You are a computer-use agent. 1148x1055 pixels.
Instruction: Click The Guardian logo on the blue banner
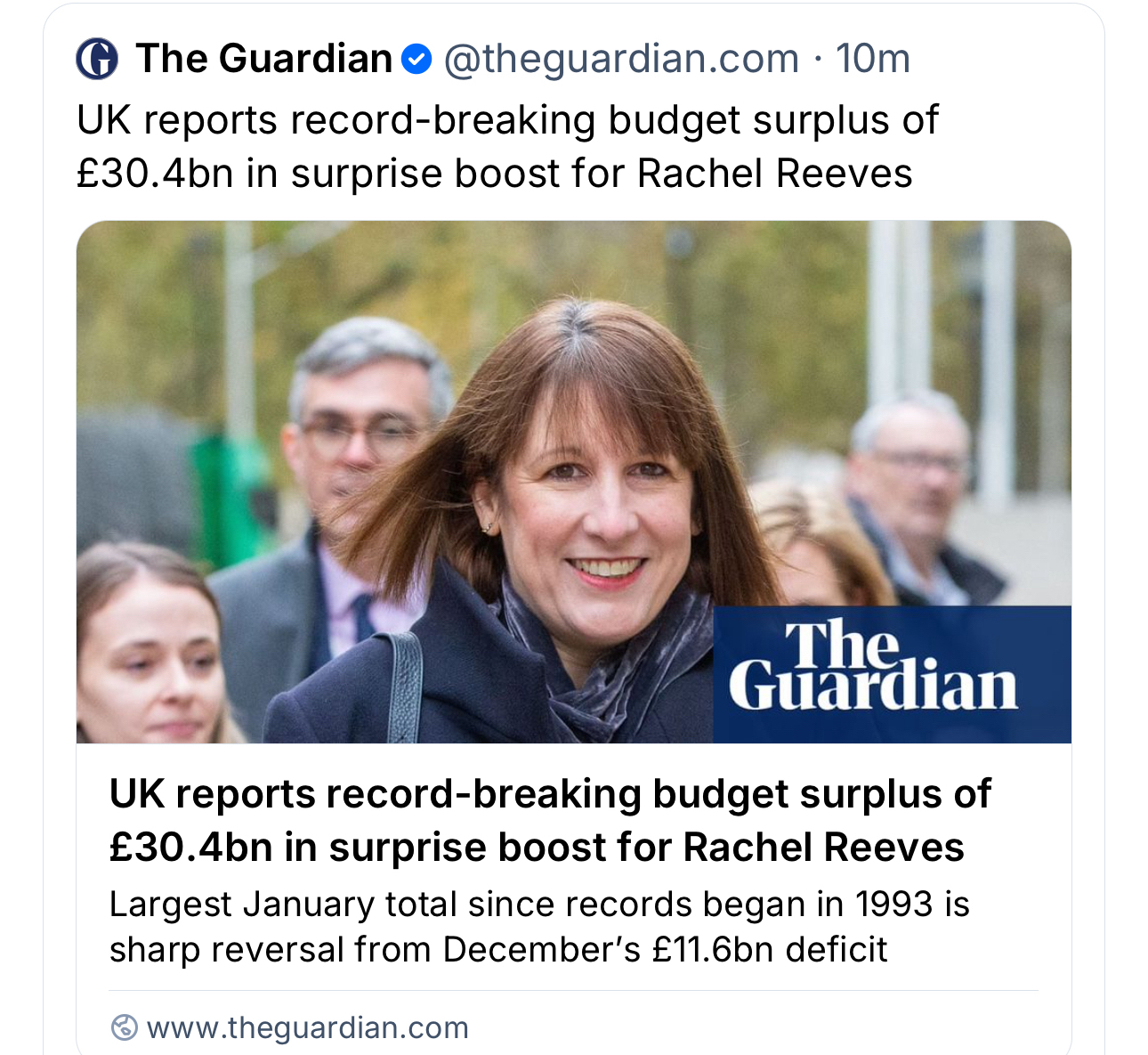pyautogui.click(x=872, y=668)
